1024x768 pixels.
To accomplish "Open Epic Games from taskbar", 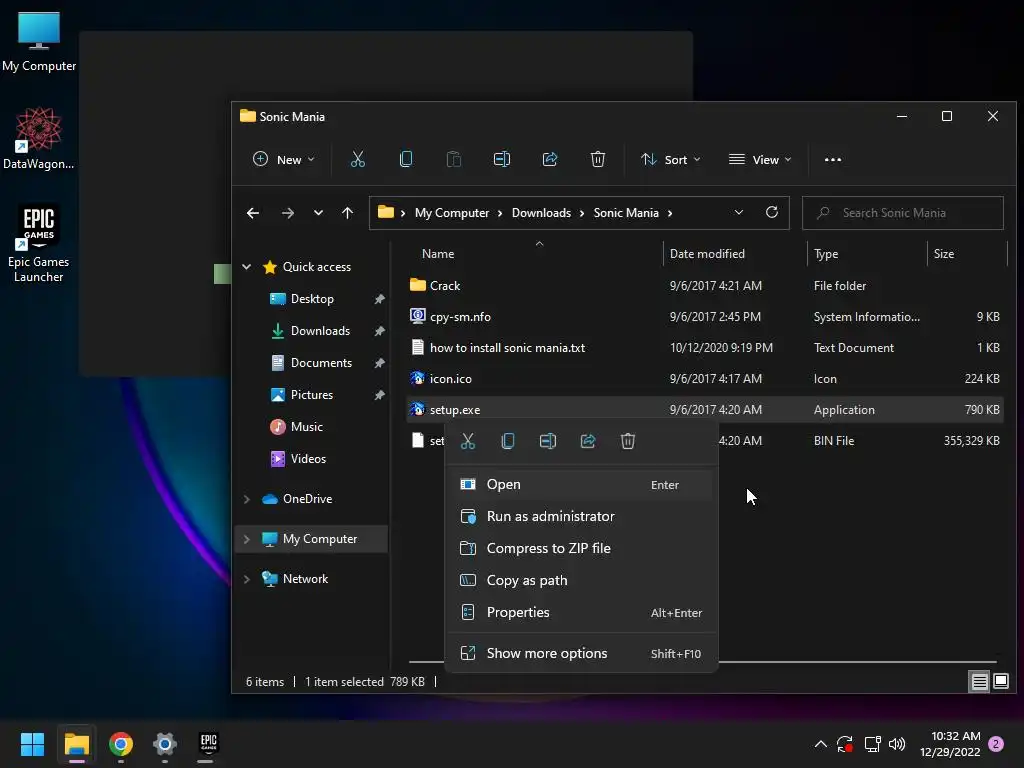I will click(208, 744).
